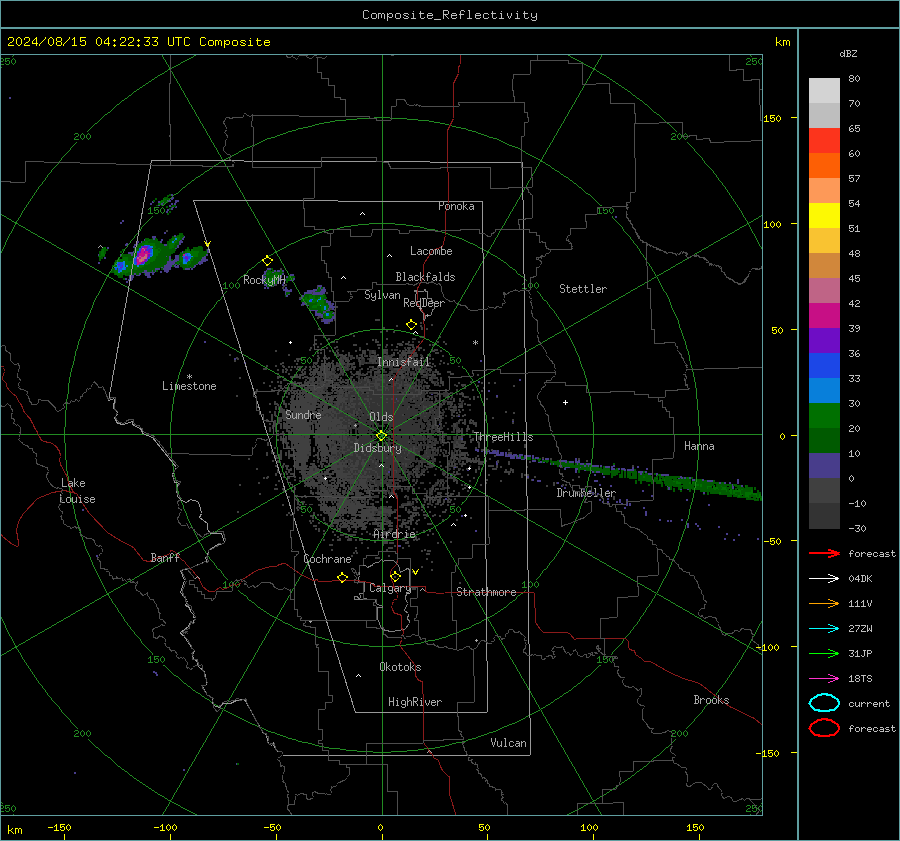Click the Limestone label
The height and width of the screenshot is (841, 900).
point(189,386)
